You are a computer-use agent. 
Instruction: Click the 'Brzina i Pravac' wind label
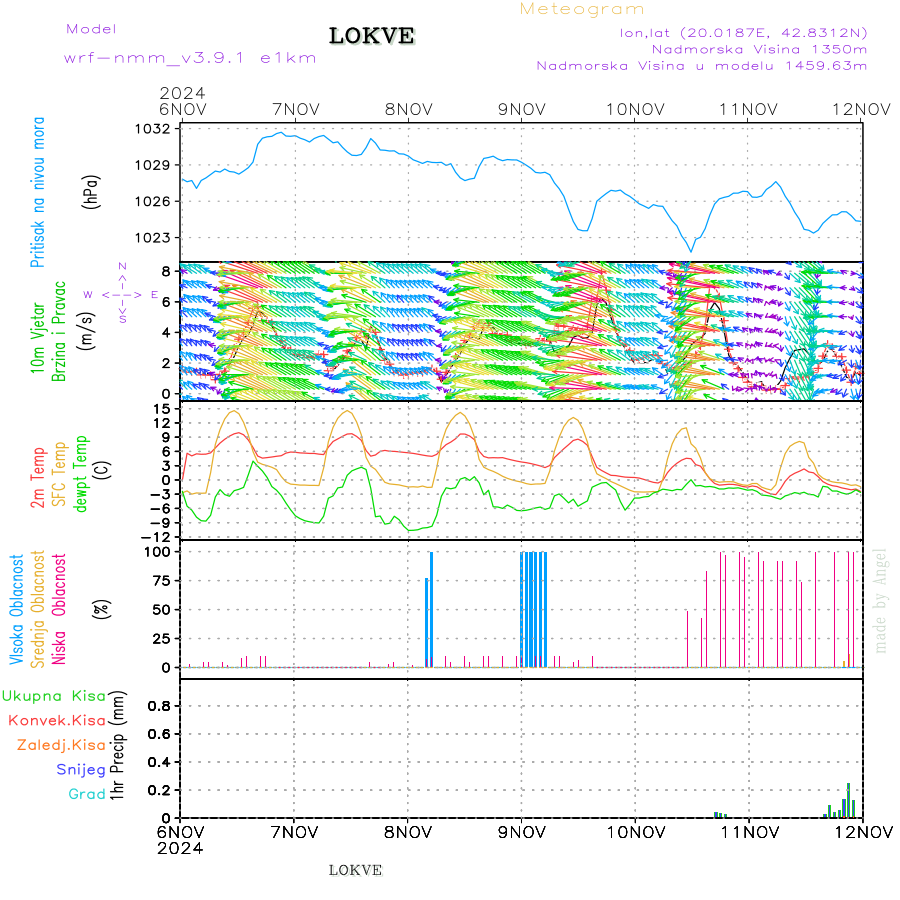(59, 331)
